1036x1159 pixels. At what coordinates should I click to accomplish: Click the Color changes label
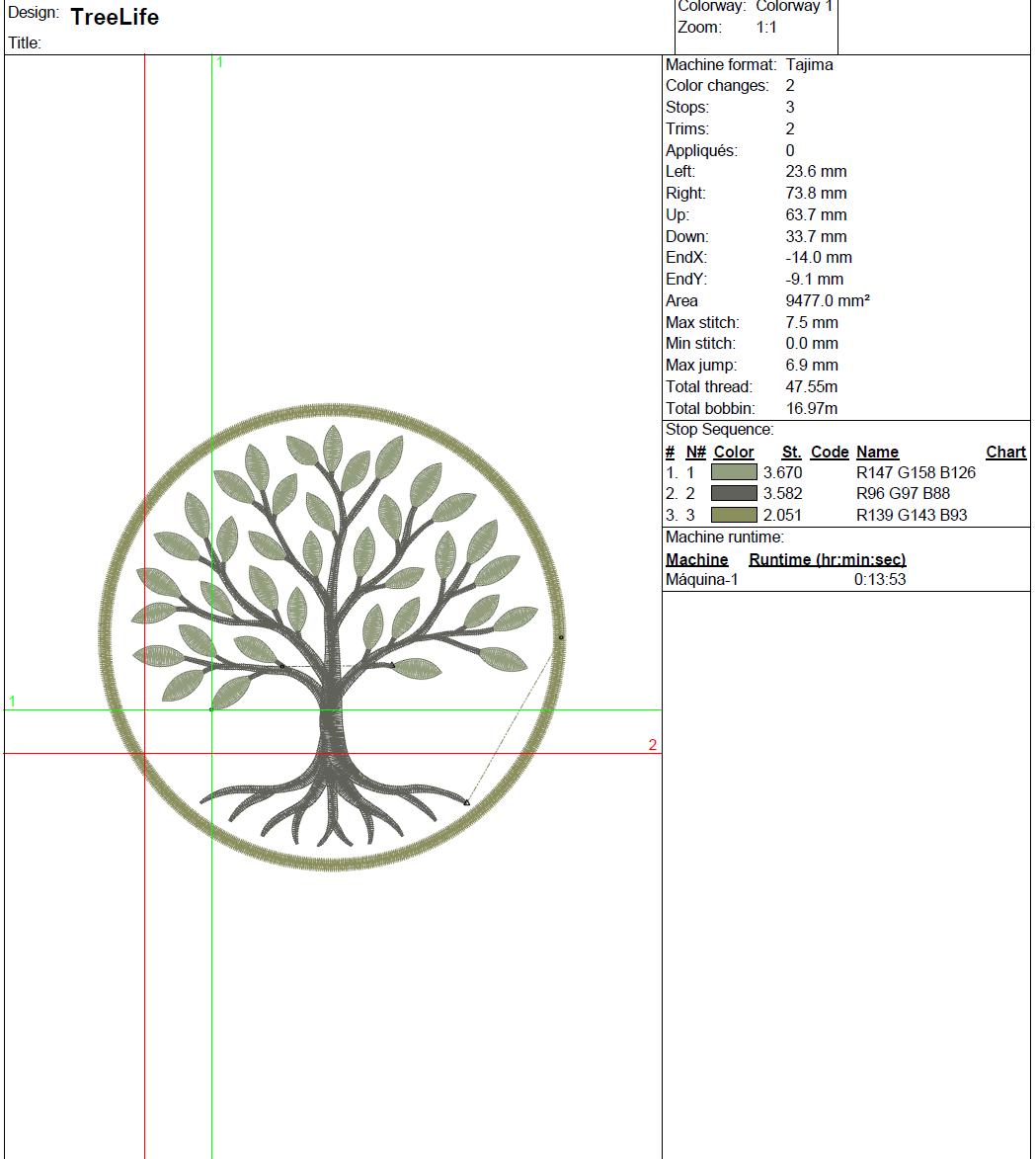(x=717, y=86)
